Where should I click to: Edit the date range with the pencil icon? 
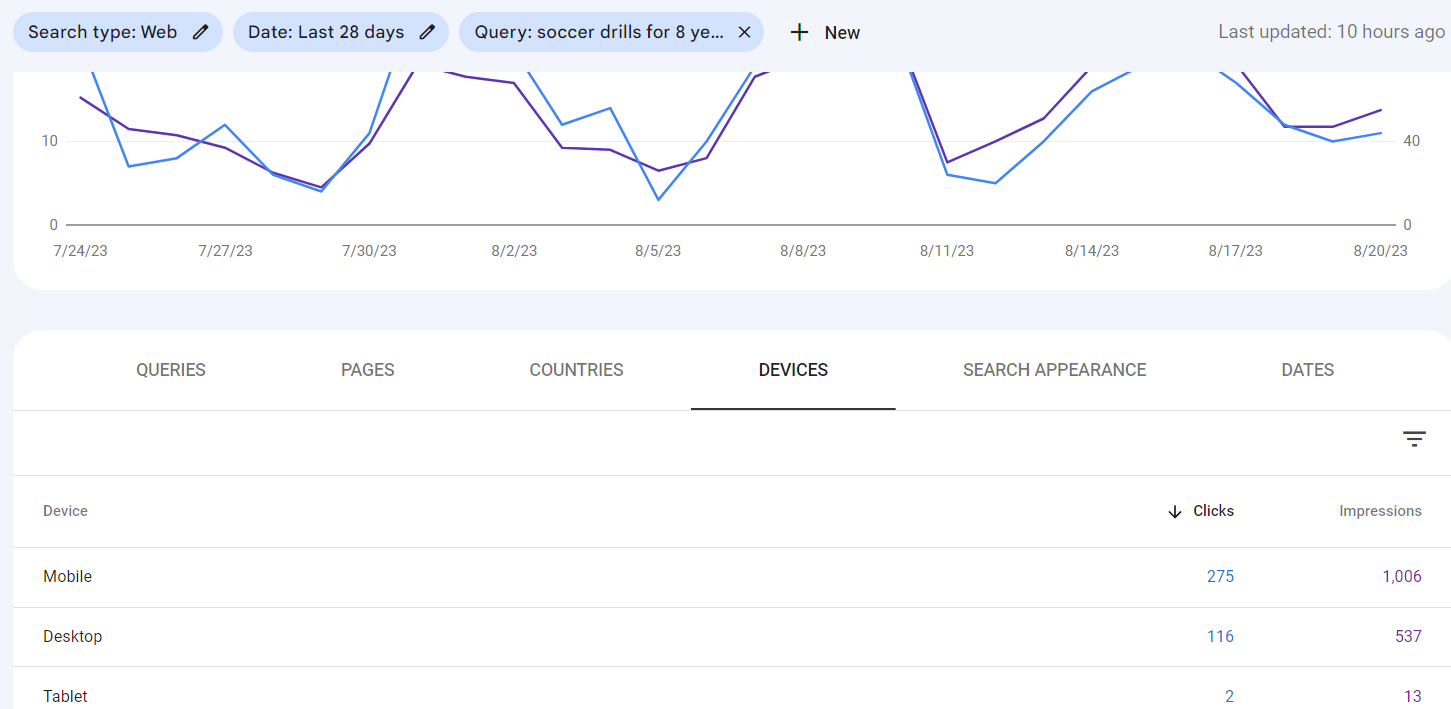coord(425,31)
